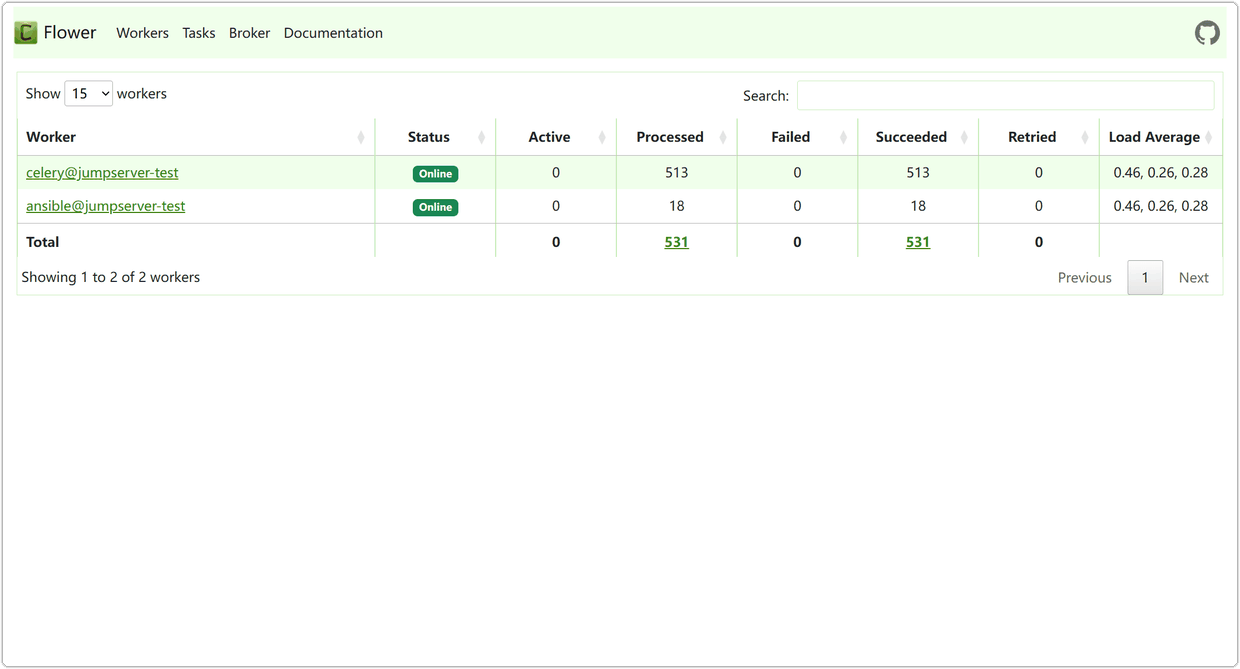Click the Worker column header text
This screenshot has height=669, width=1240.
[x=51, y=137]
